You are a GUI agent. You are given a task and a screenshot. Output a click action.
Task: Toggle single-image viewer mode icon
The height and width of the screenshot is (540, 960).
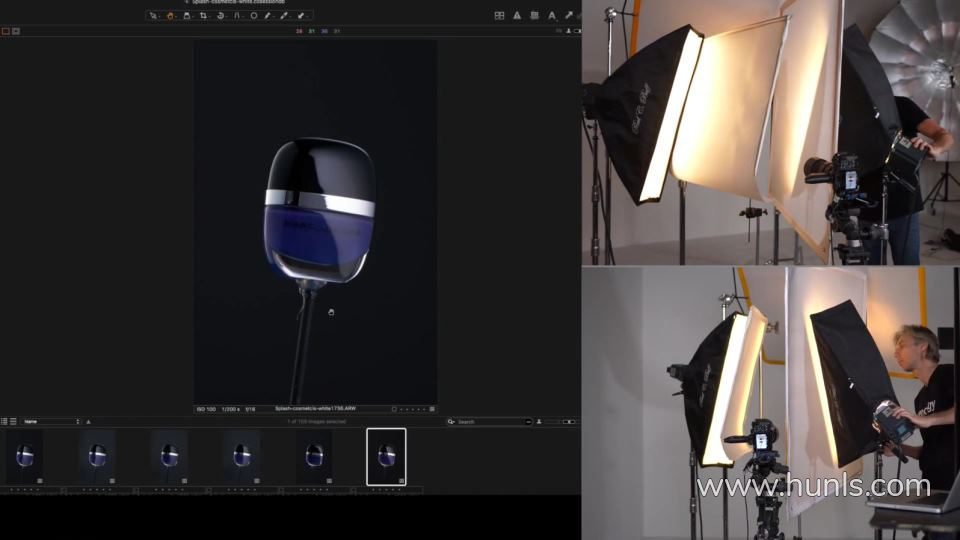pos(5,31)
